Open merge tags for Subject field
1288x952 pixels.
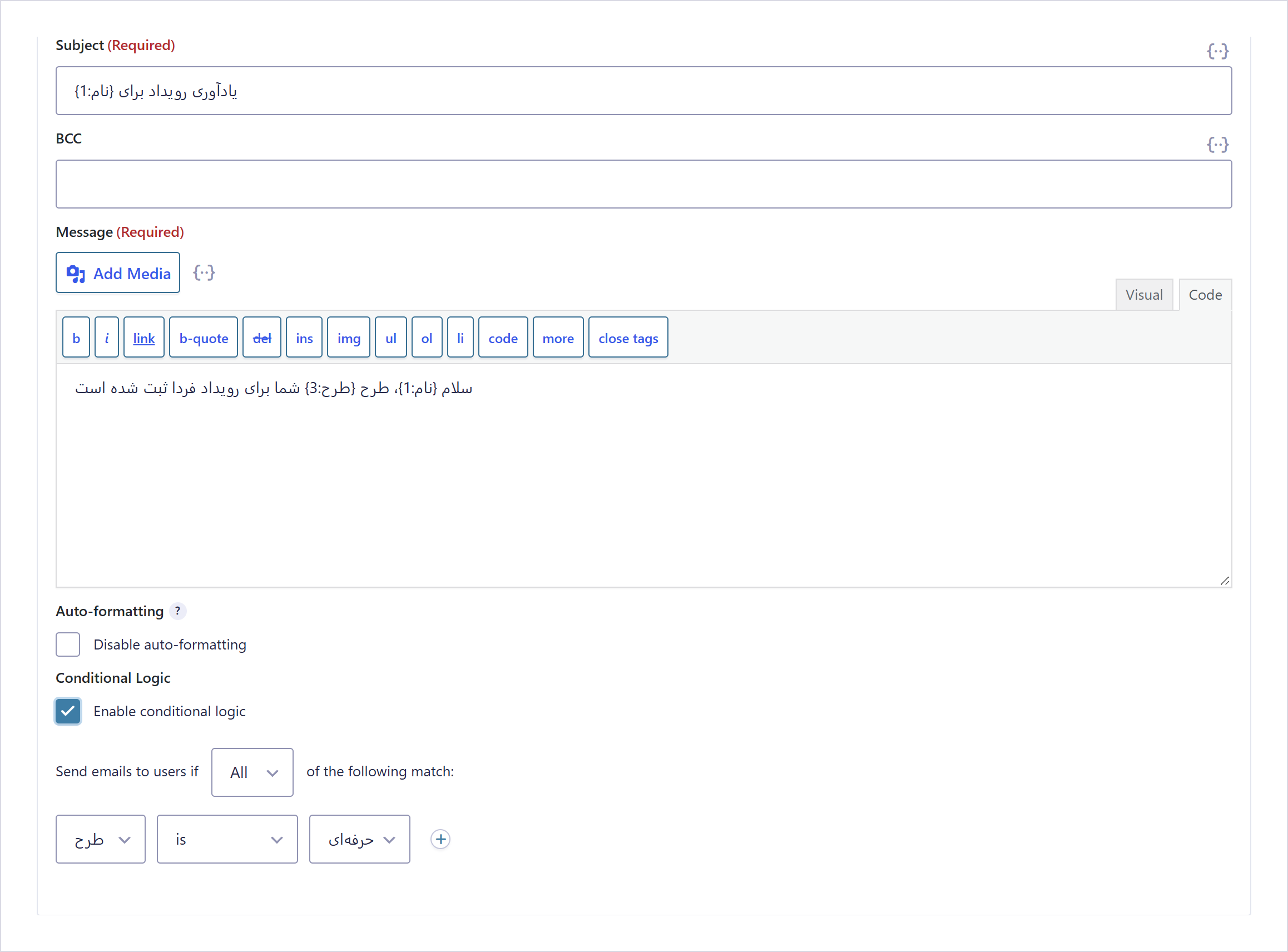coord(1217,51)
